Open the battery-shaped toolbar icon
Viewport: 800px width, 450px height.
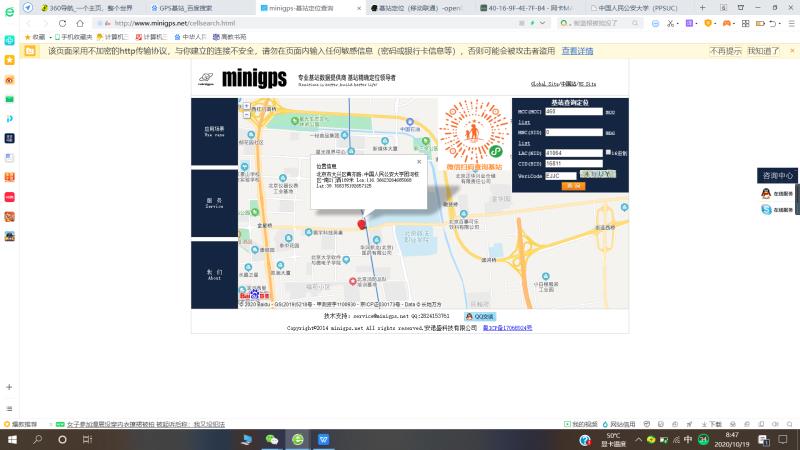pos(760,23)
